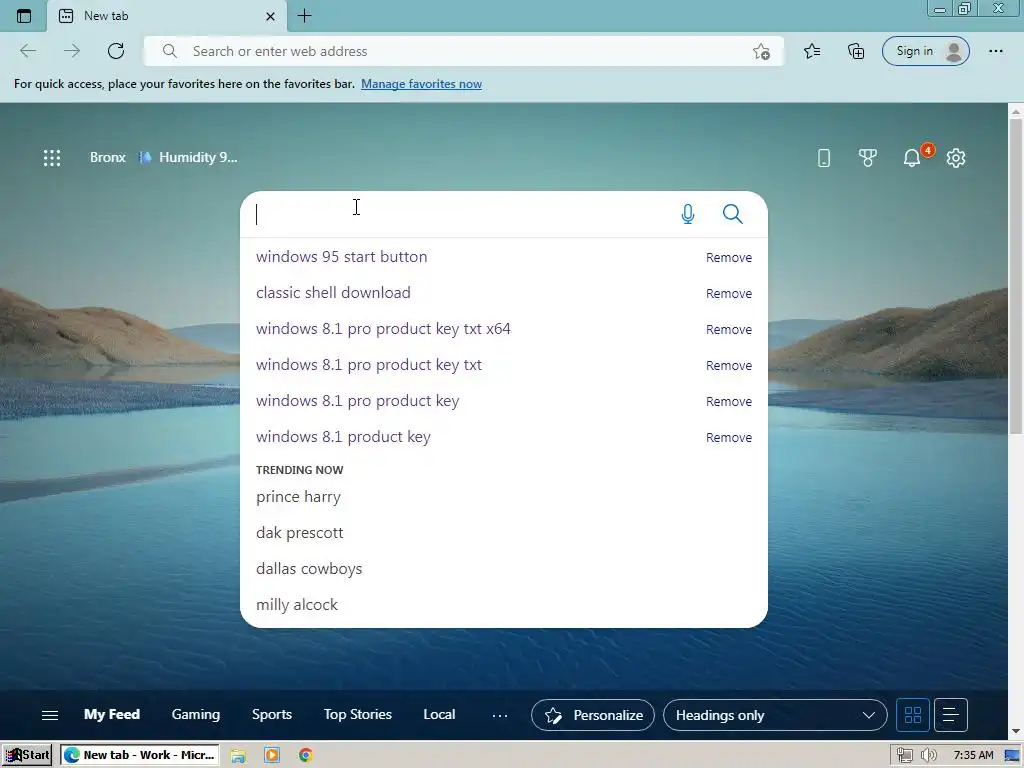Open the Bronx weather location
Screen dimensions: 1024x768
[x=108, y=157]
